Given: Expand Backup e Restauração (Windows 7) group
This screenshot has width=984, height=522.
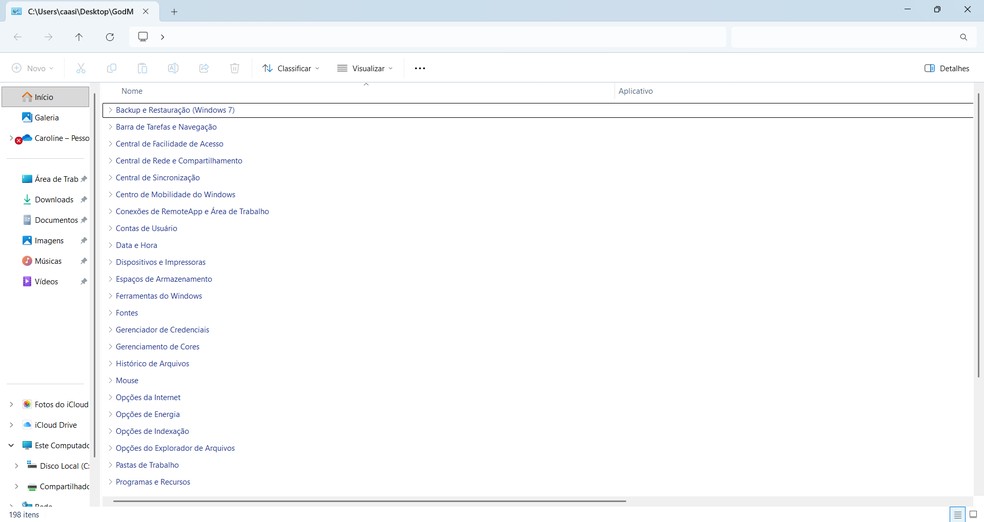Looking at the screenshot, I should click(x=110, y=110).
